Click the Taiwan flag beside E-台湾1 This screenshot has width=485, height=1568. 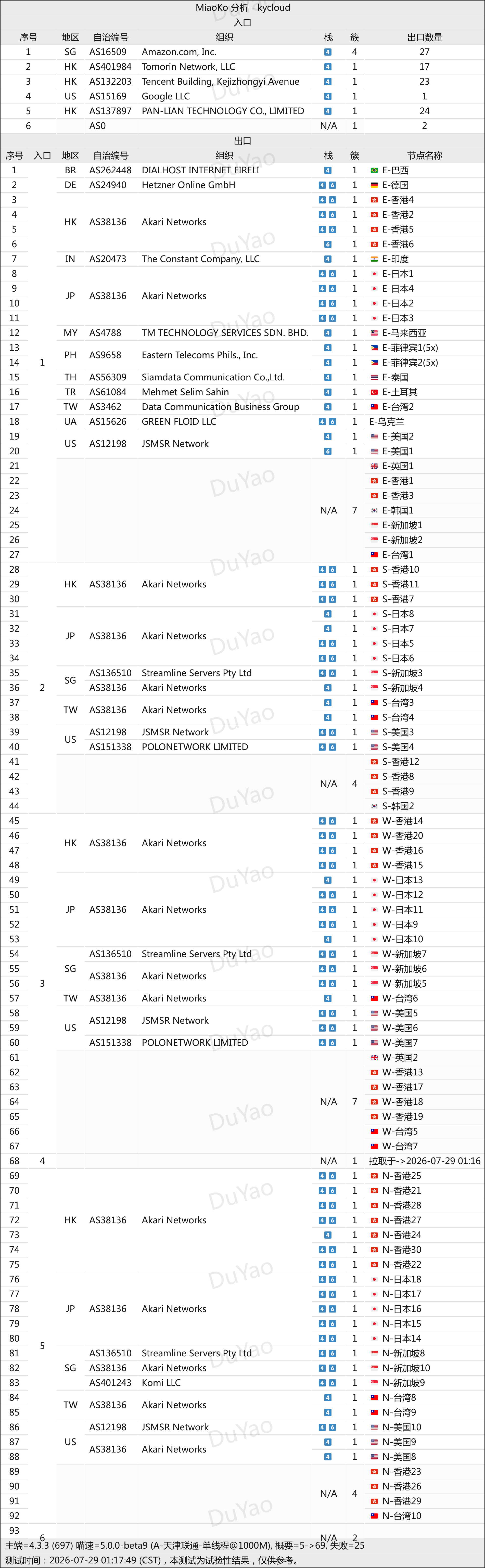pos(374,555)
